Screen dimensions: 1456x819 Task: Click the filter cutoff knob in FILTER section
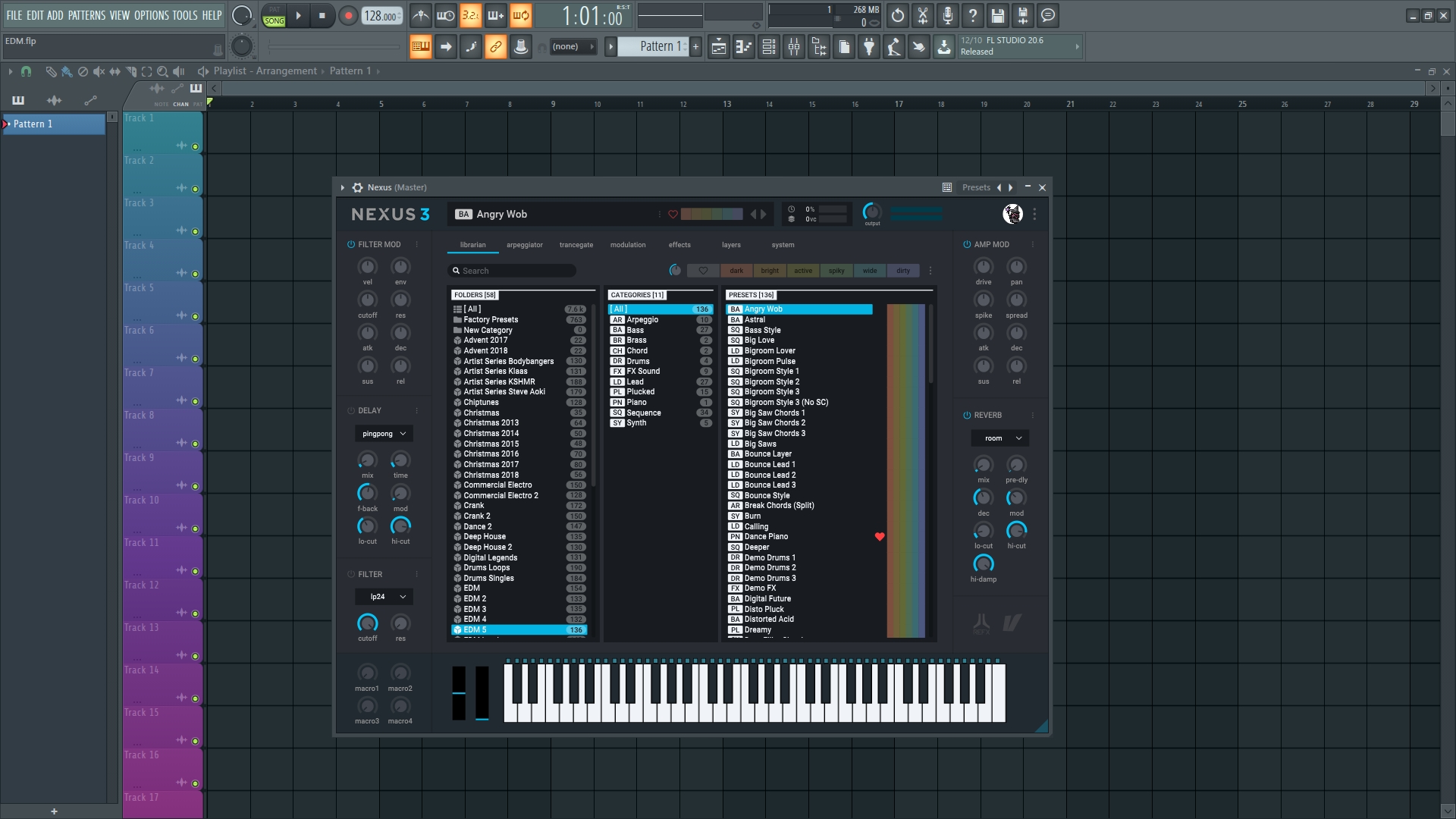[367, 623]
